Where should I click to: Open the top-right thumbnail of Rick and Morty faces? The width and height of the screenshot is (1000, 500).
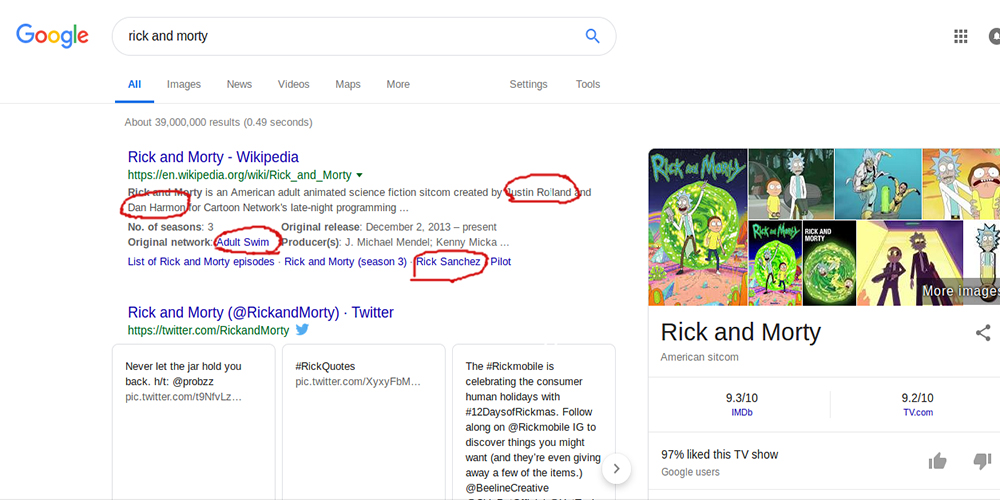pos(961,184)
